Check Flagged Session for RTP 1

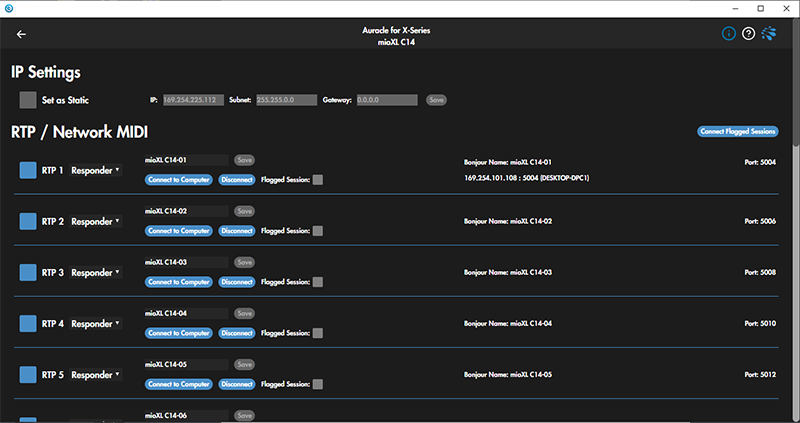[x=318, y=180]
